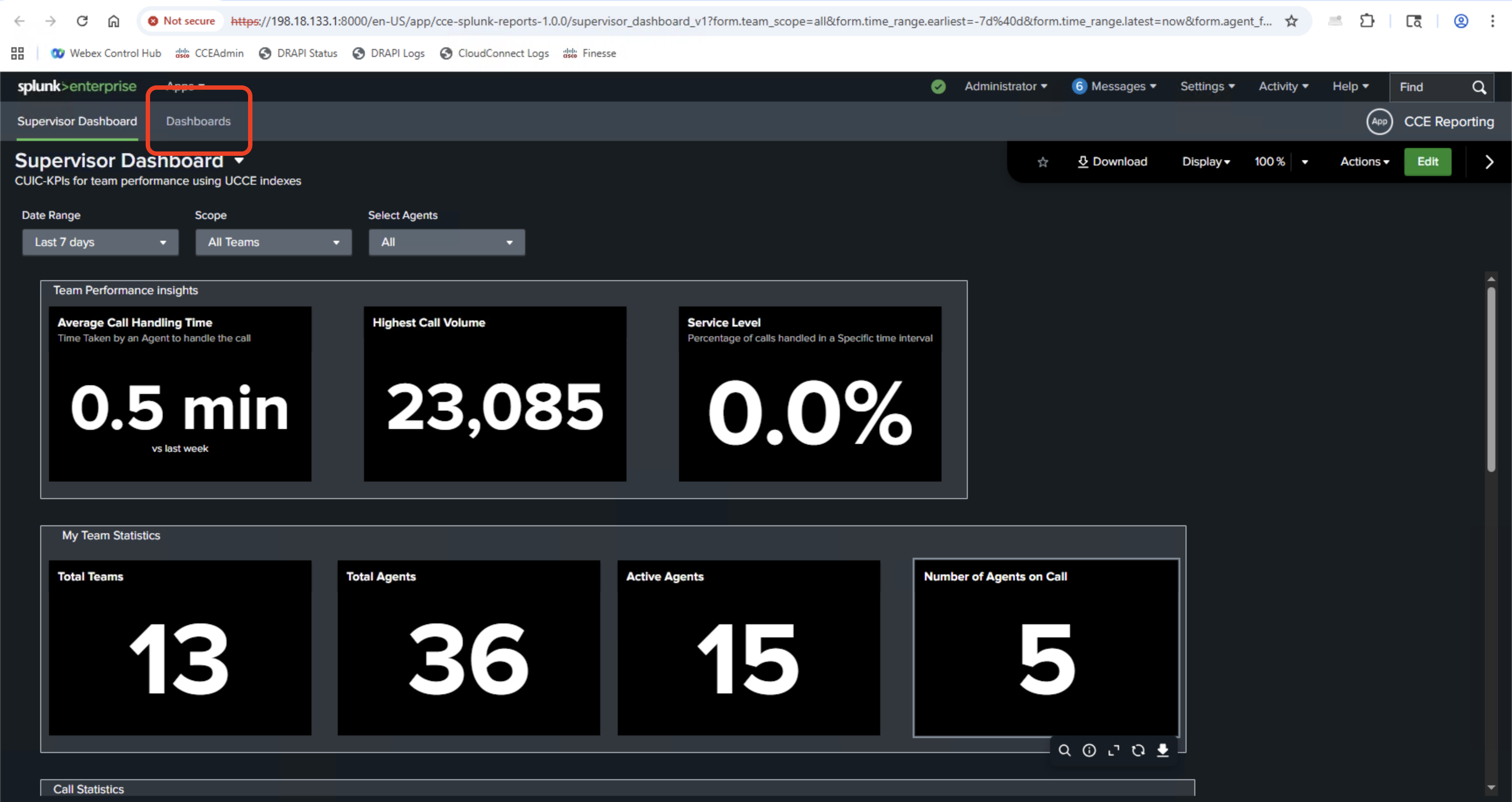Open Finesse bookmark
The height and width of the screenshot is (802, 1512).
pyautogui.click(x=590, y=53)
